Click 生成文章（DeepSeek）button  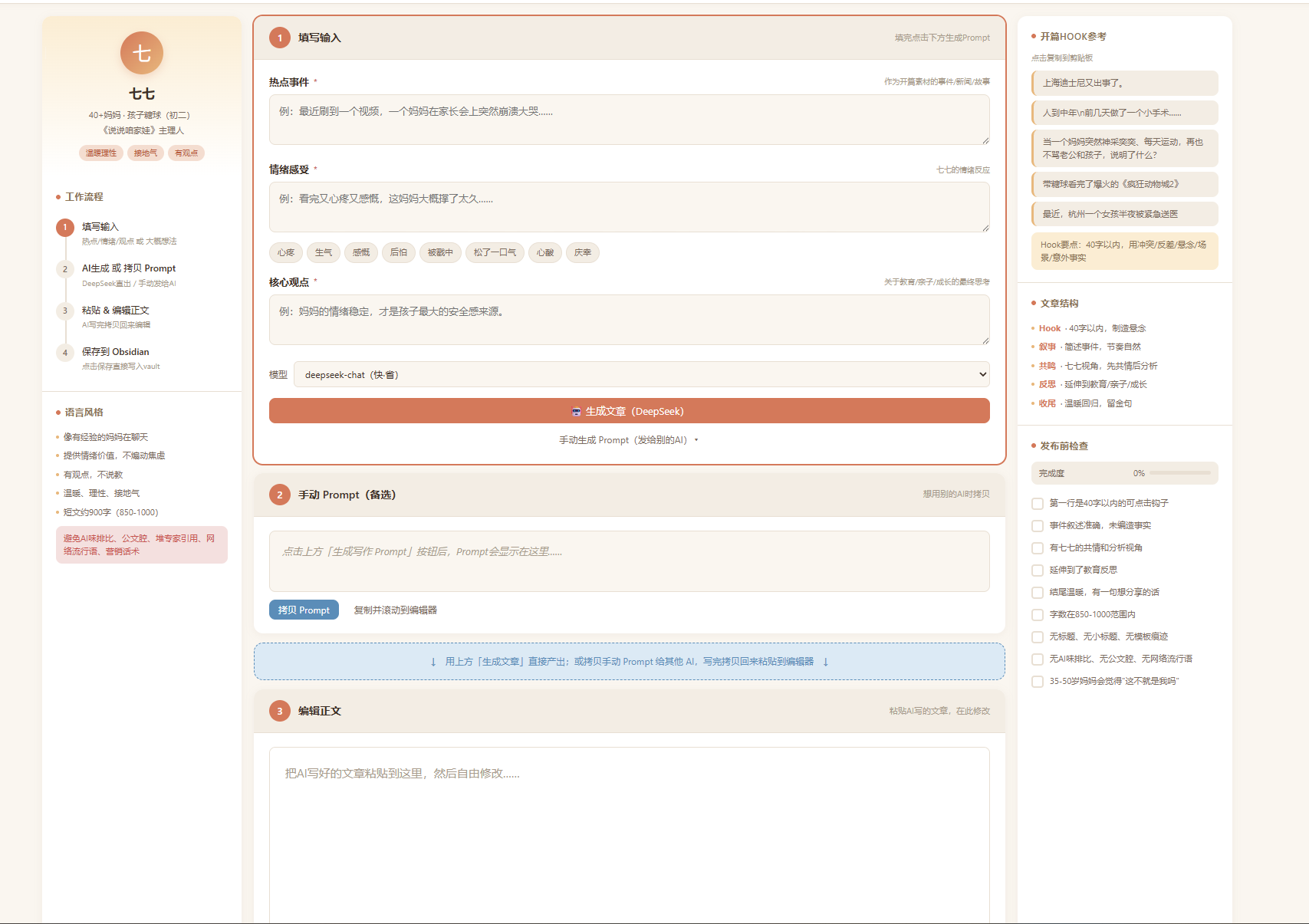[629, 411]
